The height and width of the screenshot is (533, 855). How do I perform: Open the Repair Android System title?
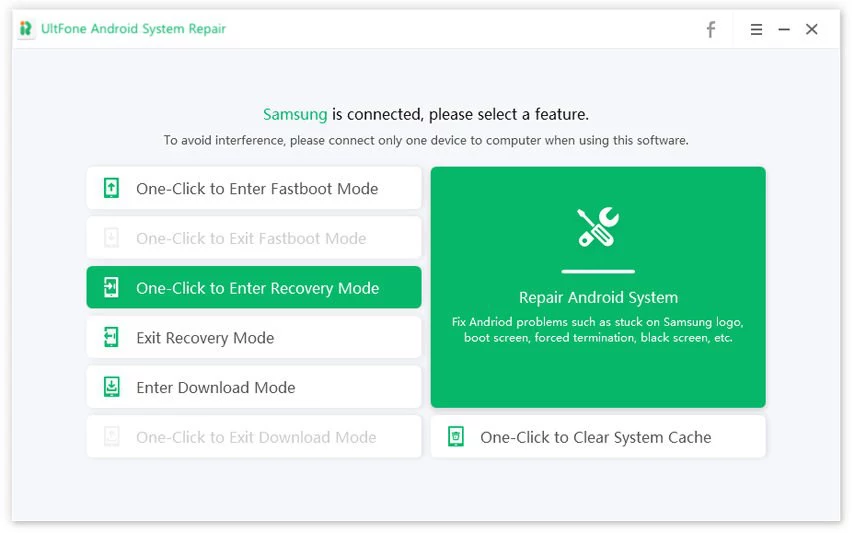click(x=598, y=297)
